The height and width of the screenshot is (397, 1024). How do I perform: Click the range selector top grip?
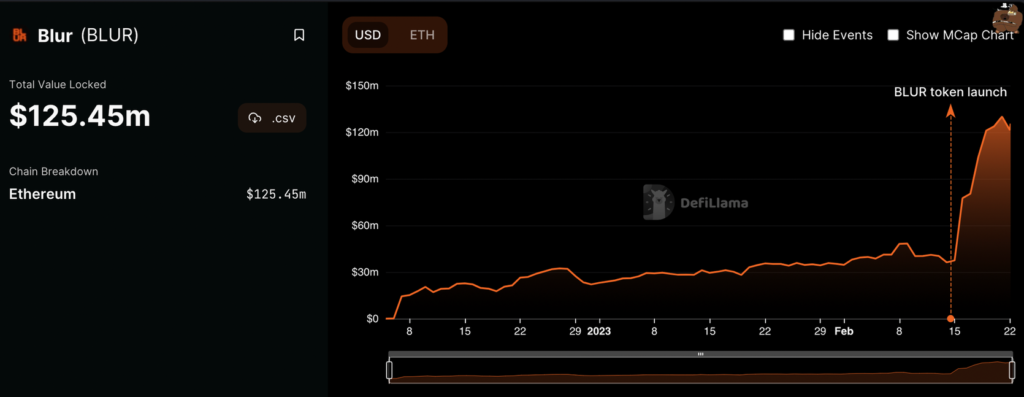point(700,354)
